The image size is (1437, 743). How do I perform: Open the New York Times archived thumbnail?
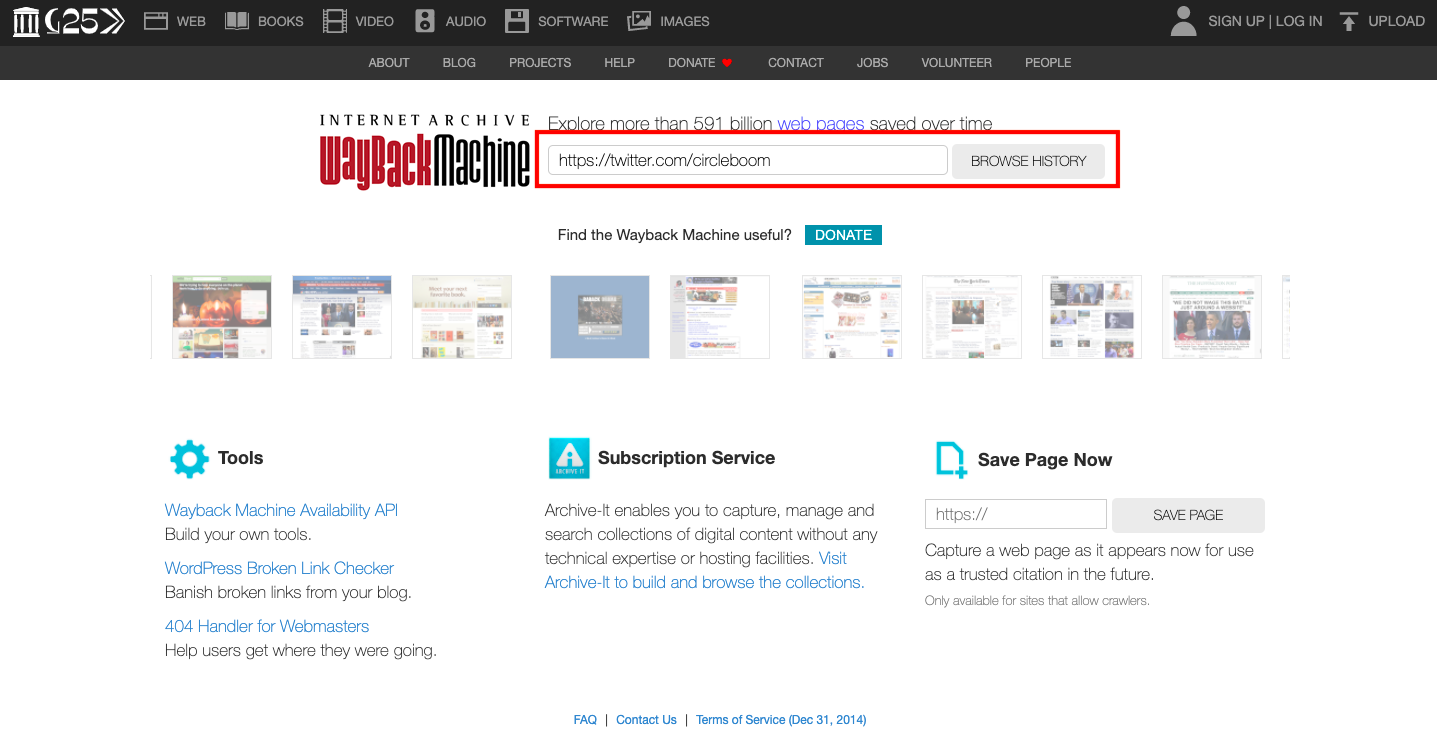[972, 317]
